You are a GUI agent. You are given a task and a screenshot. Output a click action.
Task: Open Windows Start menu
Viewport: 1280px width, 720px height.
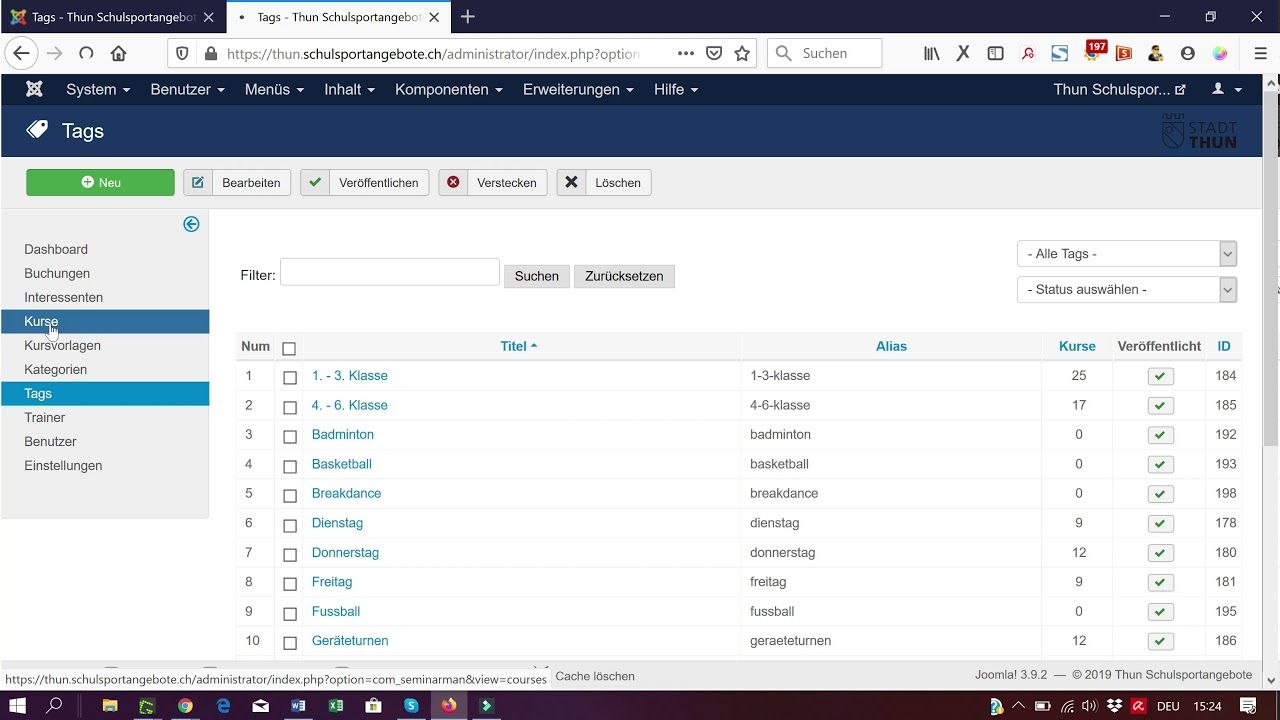[17, 705]
